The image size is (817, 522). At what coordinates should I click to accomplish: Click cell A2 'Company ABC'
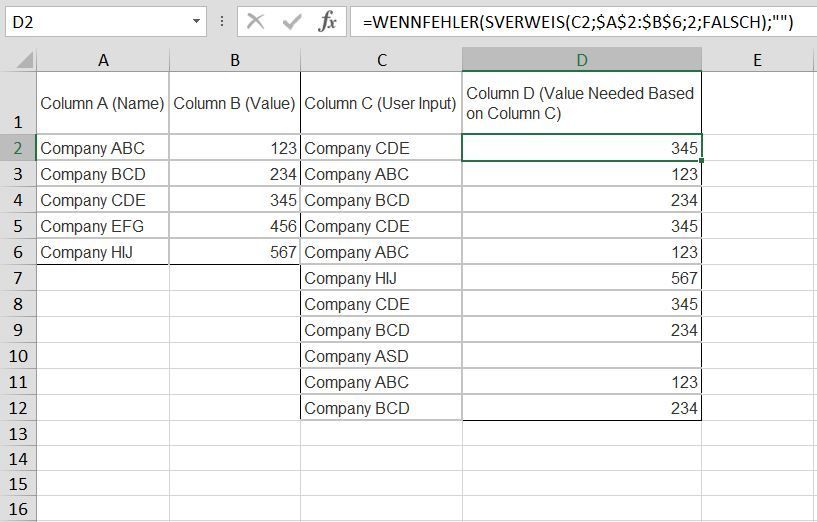click(x=103, y=148)
